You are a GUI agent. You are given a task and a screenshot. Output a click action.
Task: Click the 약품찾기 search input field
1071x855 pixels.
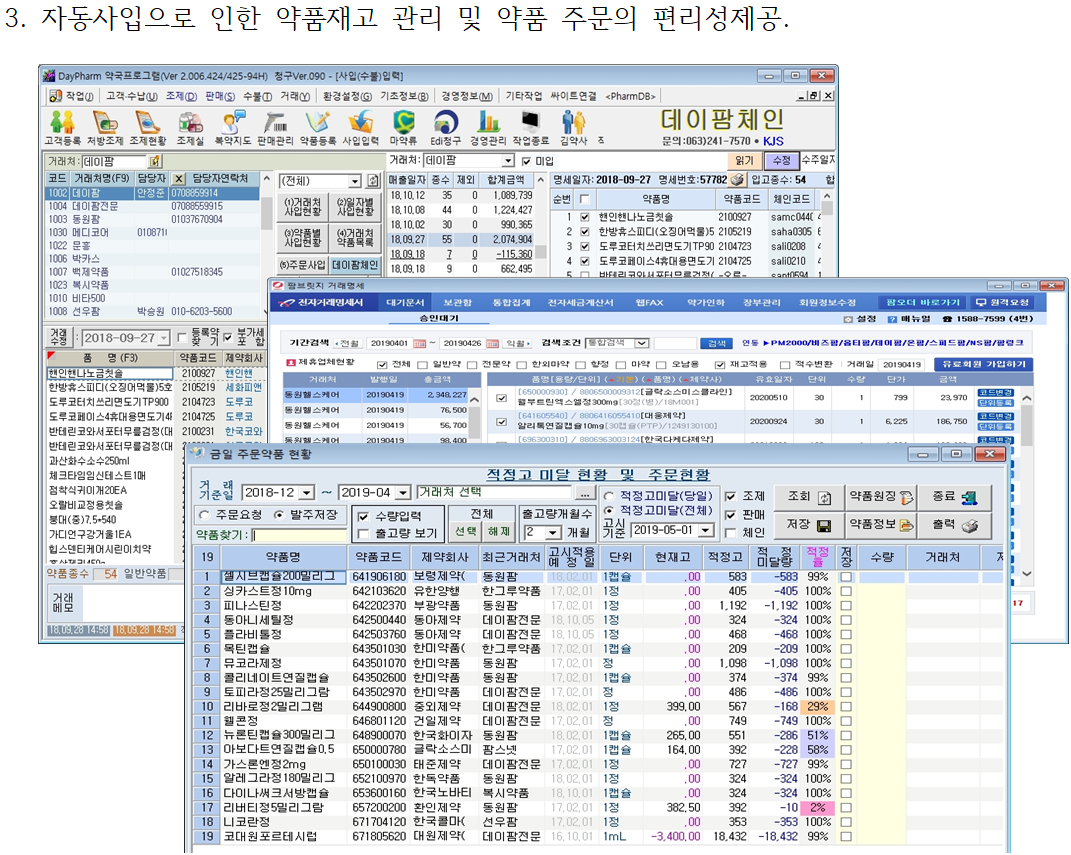click(299, 535)
